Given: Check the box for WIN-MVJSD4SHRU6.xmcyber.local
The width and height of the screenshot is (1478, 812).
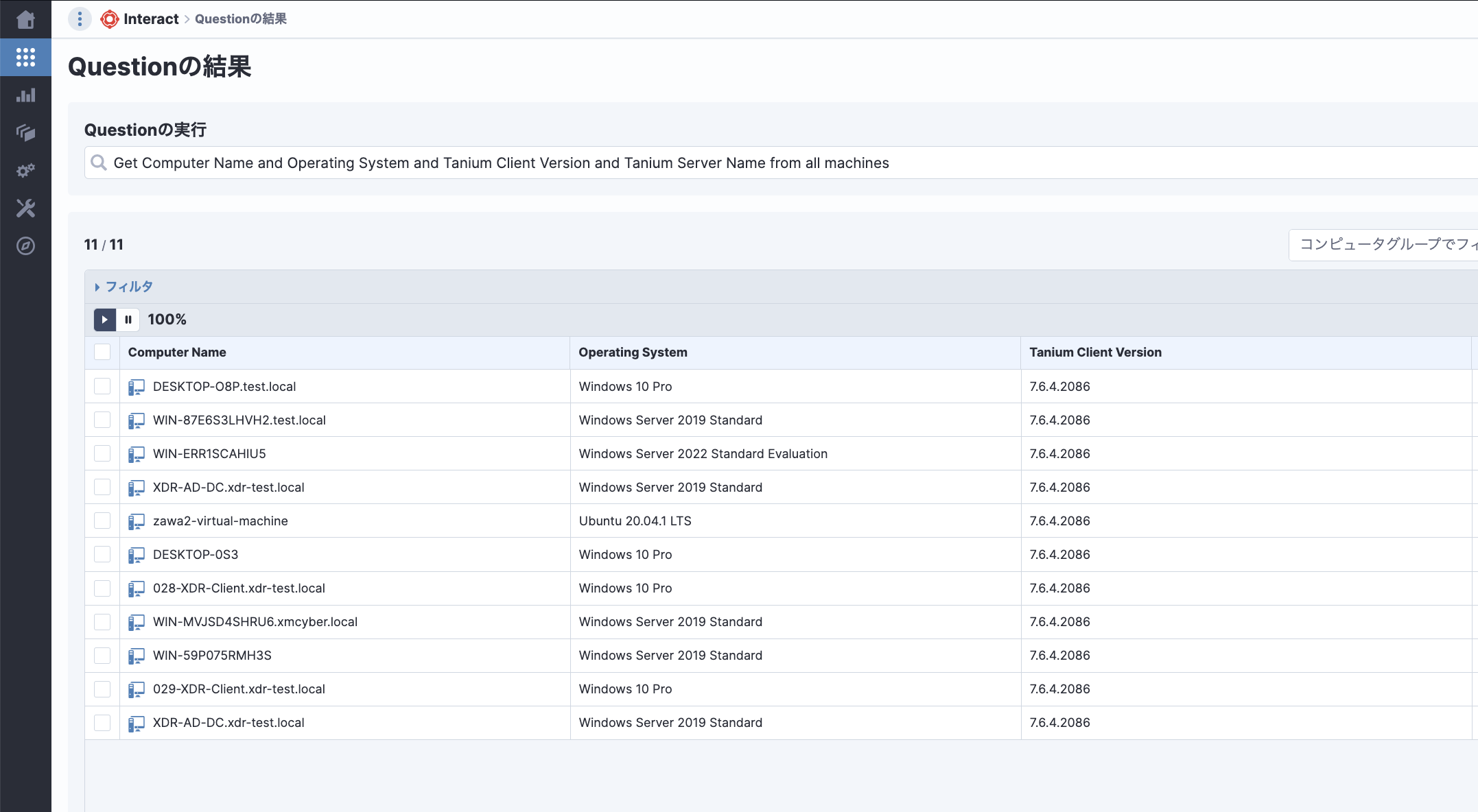Looking at the screenshot, I should pos(102,622).
